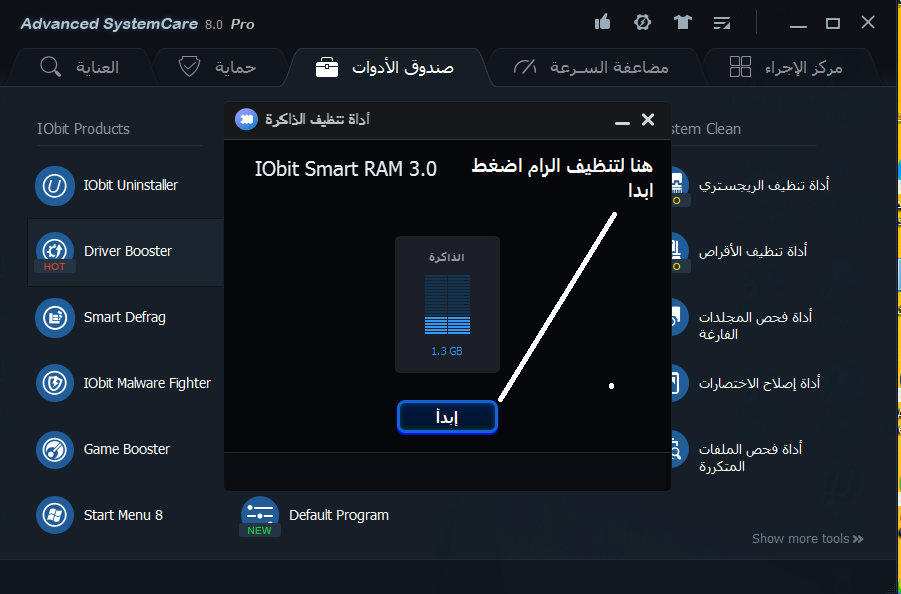901x594 pixels.
Task: Click the Smart Defrag icon
Action: point(55,318)
